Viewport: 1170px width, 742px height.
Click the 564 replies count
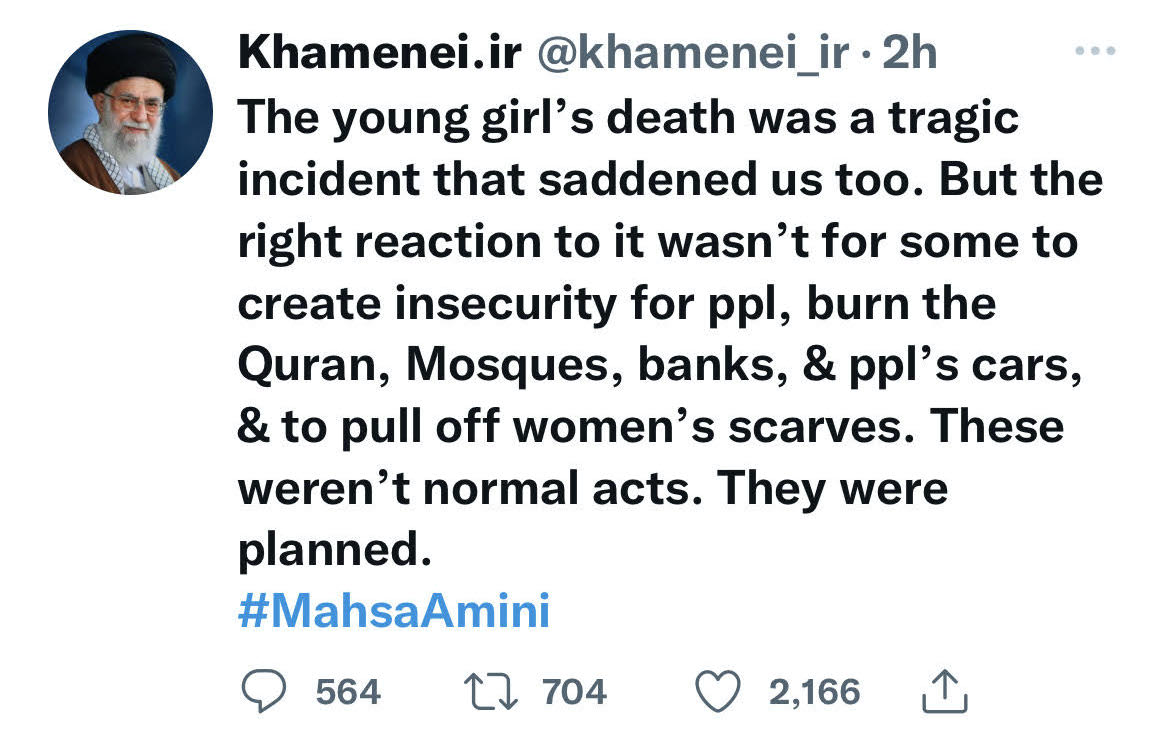pyautogui.click(x=348, y=692)
